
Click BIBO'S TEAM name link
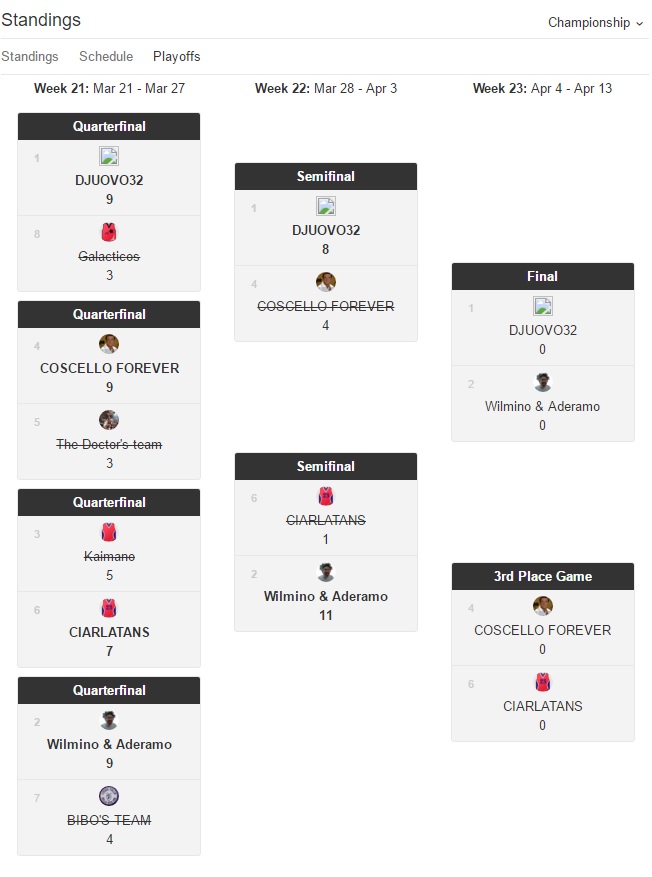[109, 820]
